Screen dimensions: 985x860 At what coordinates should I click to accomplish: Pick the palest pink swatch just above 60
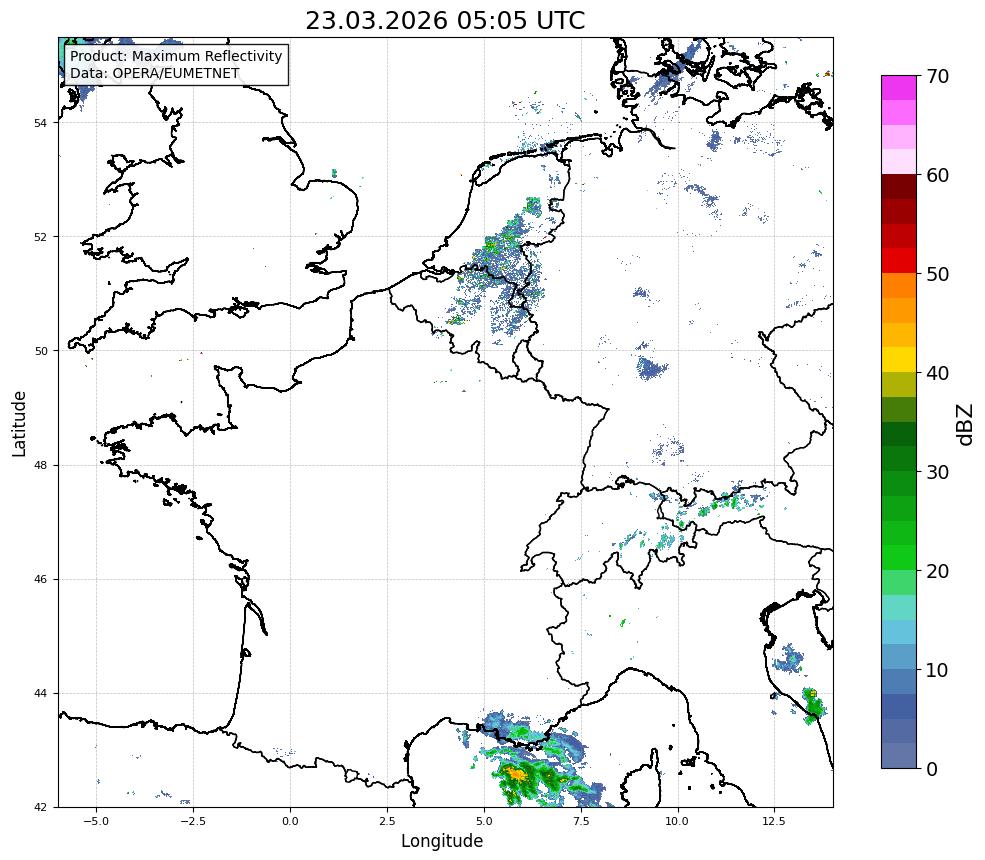pyautogui.click(x=899, y=162)
